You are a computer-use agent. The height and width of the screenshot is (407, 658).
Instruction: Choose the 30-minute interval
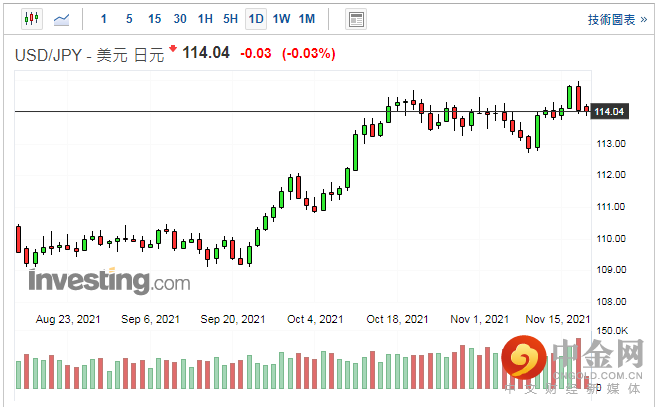tap(179, 19)
